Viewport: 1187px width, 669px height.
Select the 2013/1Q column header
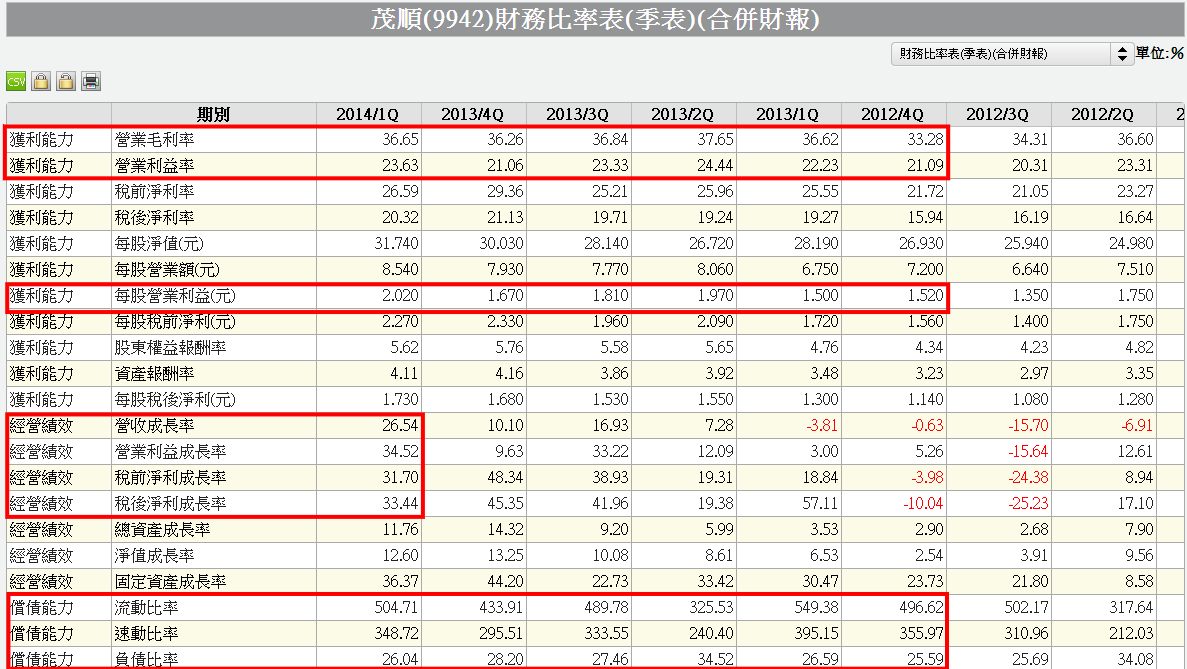coord(787,114)
